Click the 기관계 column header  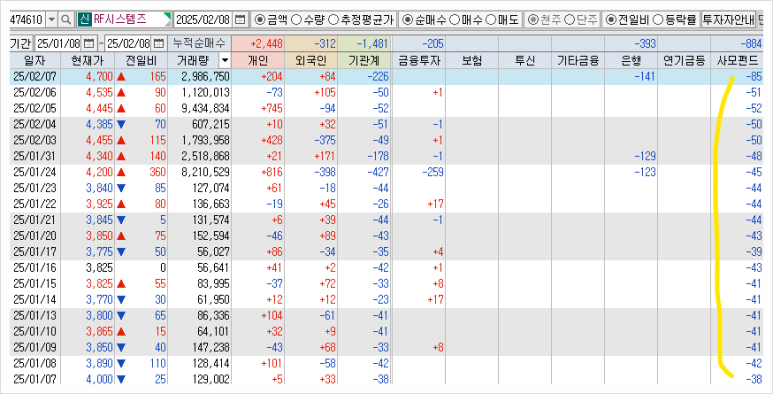point(364,61)
